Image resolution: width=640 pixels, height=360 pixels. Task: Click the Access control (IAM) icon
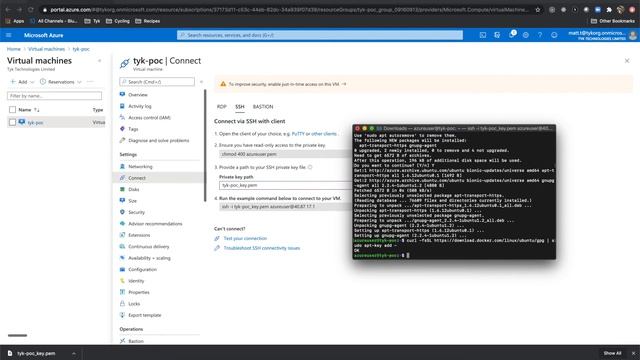pyautogui.click(x=122, y=117)
